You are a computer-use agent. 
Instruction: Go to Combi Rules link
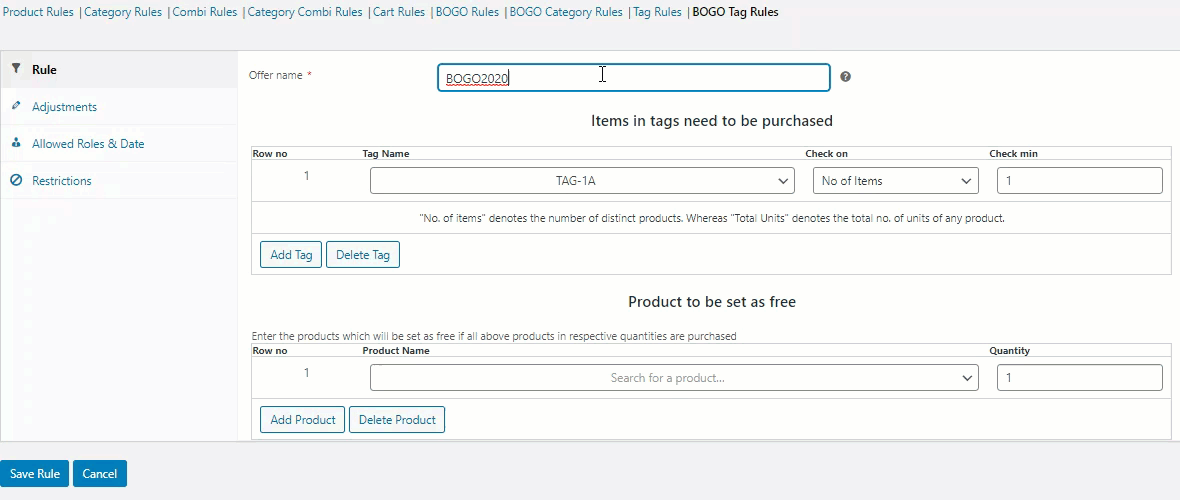(x=205, y=12)
